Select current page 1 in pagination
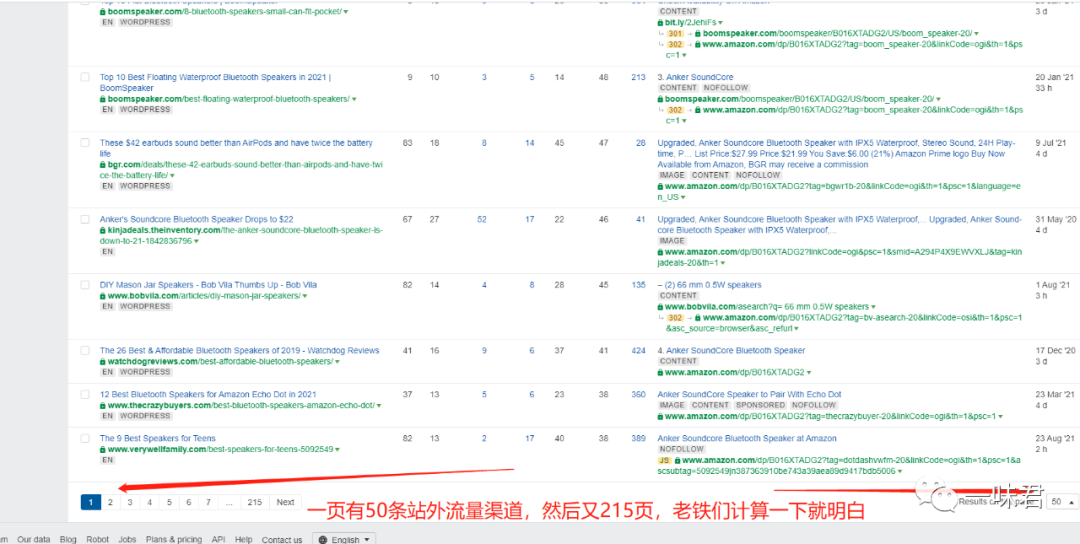The image size is (1080, 544). click(x=90, y=502)
